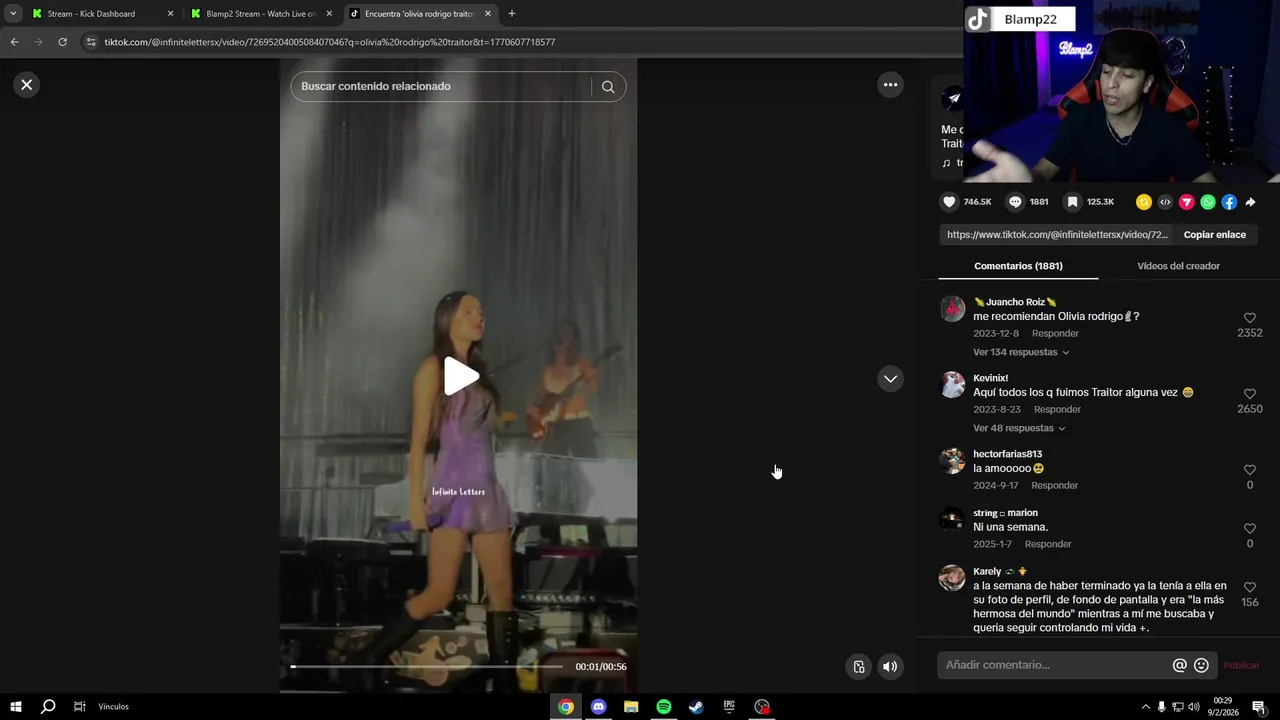Click the browser address bar URL
Screen dimensions: 1280x720
pos(330,42)
